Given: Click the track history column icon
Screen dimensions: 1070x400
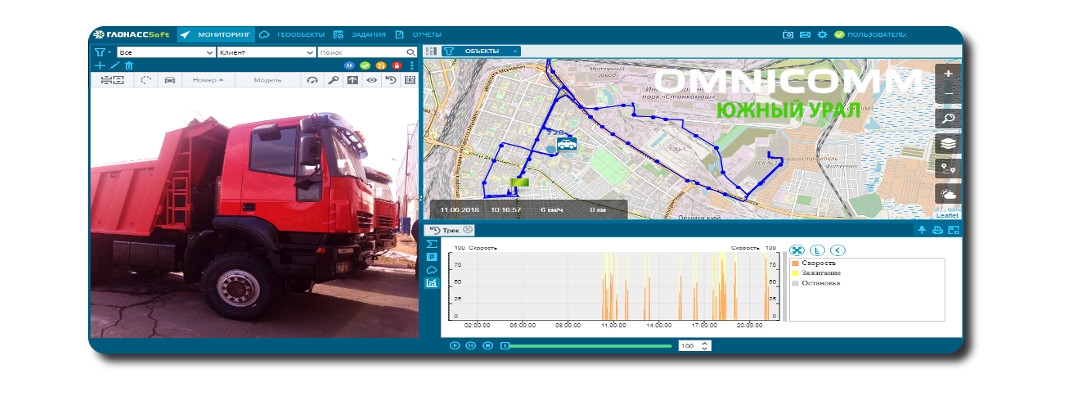Looking at the screenshot, I should point(390,80).
